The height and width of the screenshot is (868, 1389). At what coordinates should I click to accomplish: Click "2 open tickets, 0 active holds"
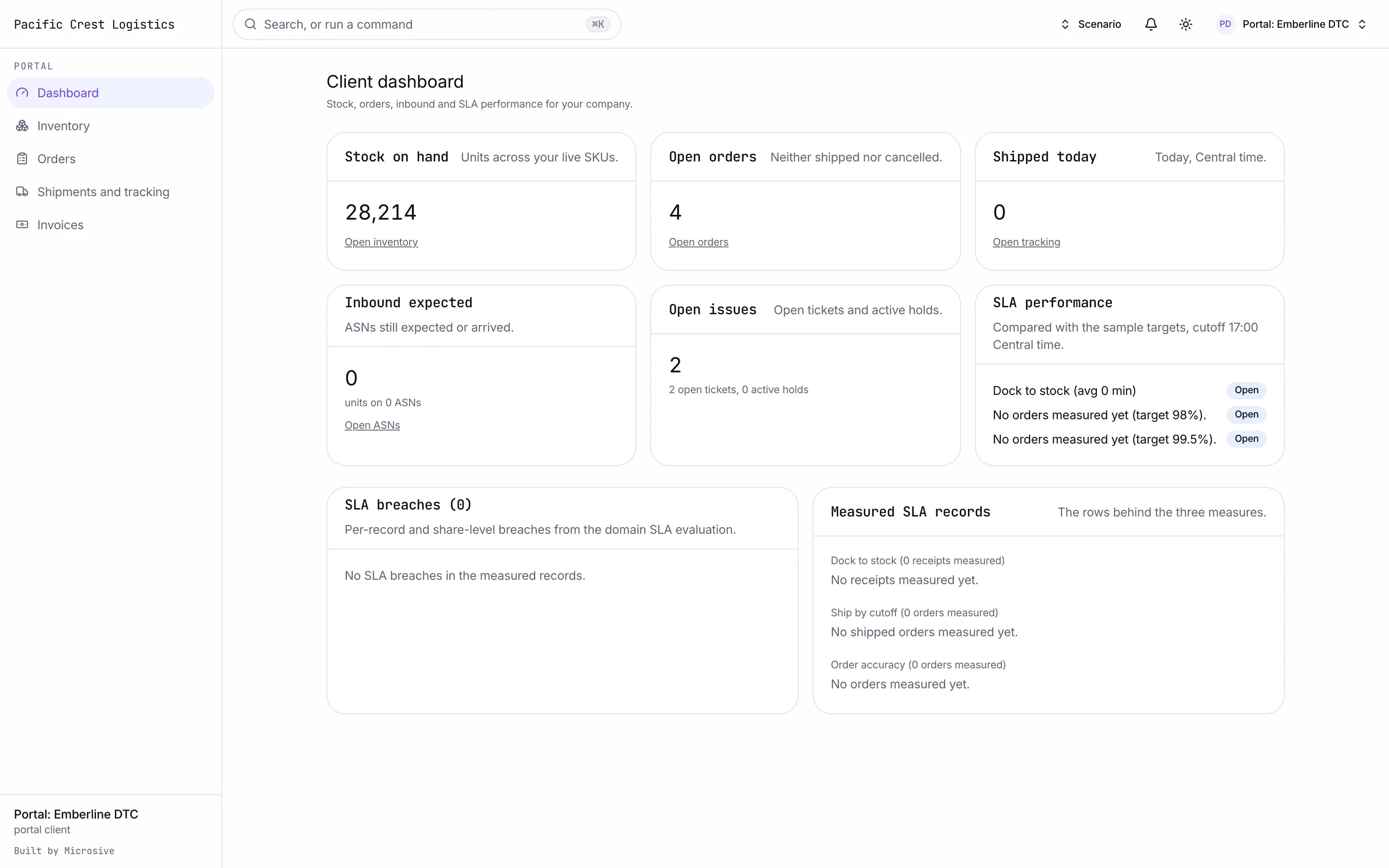tap(738, 390)
